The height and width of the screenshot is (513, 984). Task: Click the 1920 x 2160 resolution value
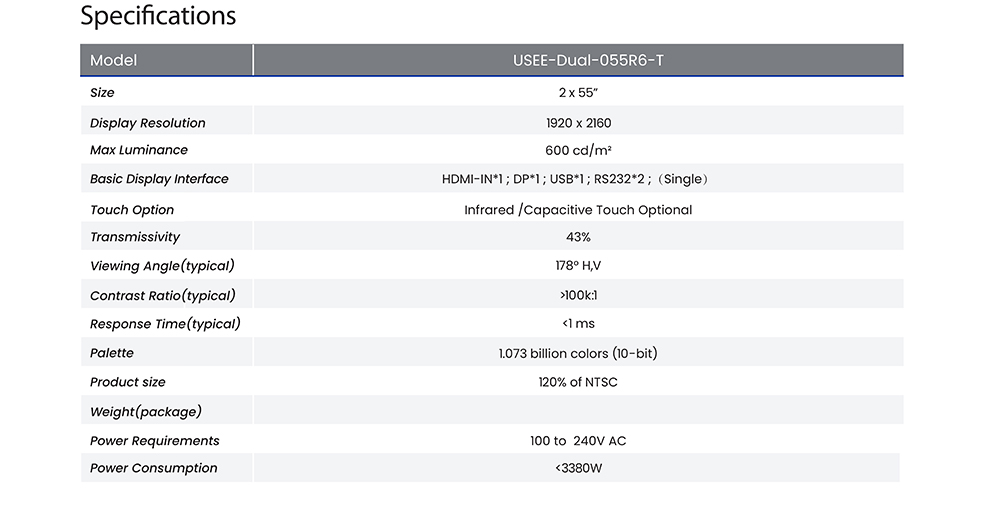[x=578, y=123]
